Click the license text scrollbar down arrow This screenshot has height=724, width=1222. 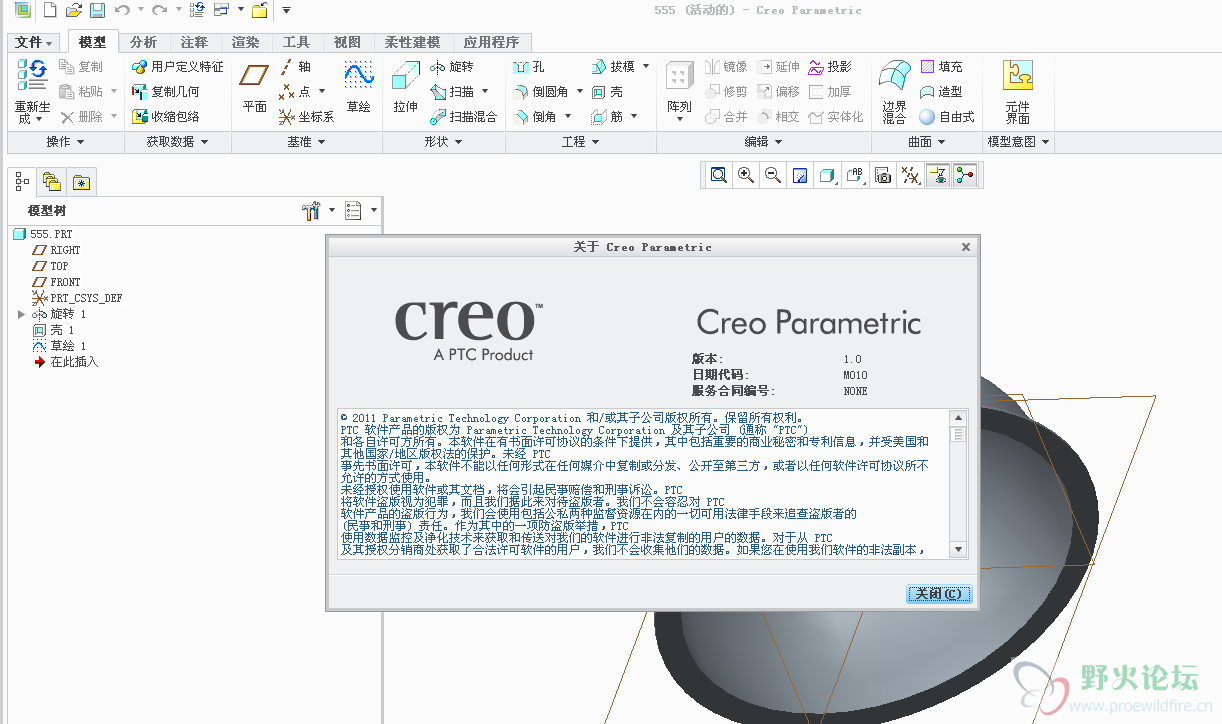tap(958, 549)
